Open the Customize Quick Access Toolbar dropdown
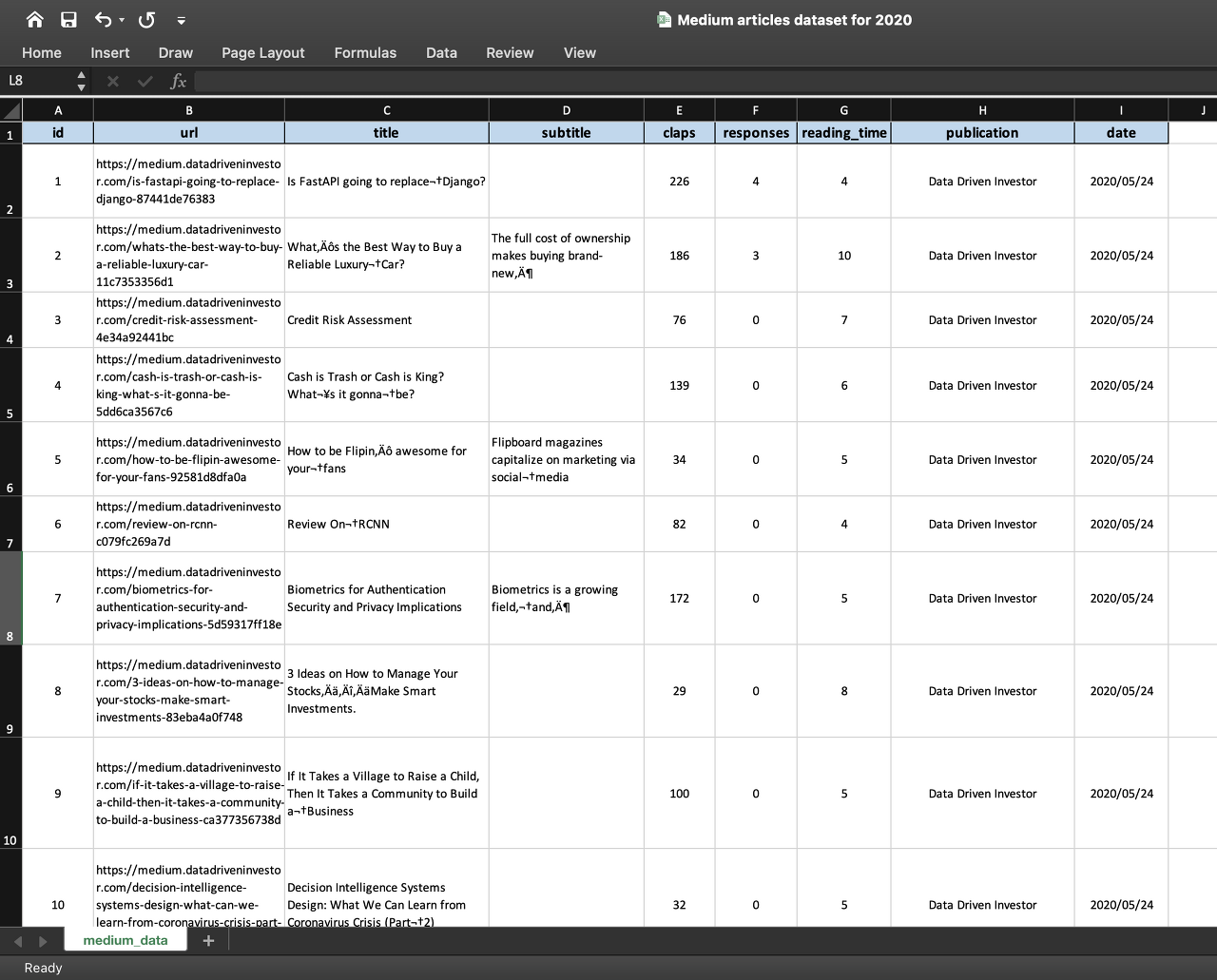Viewport: 1217px width, 980px height. pos(181,20)
